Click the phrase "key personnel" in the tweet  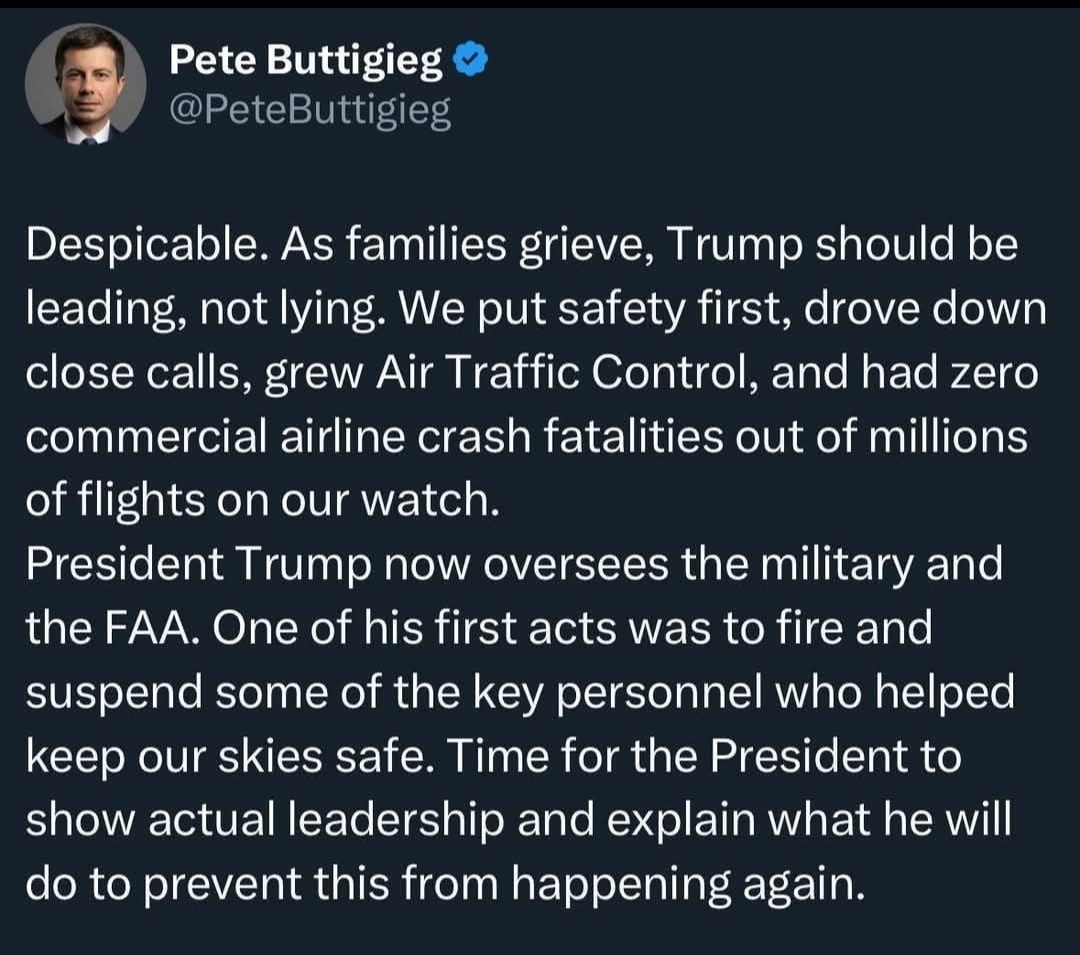[634, 692]
